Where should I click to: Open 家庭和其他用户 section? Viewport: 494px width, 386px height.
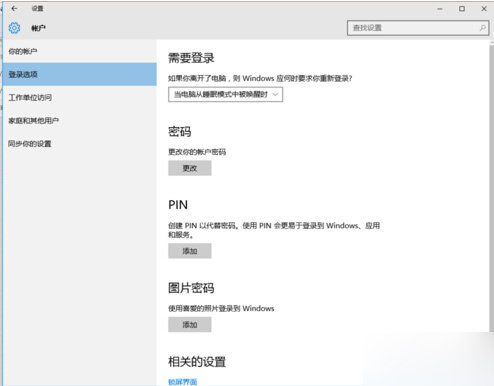click(79, 121)
